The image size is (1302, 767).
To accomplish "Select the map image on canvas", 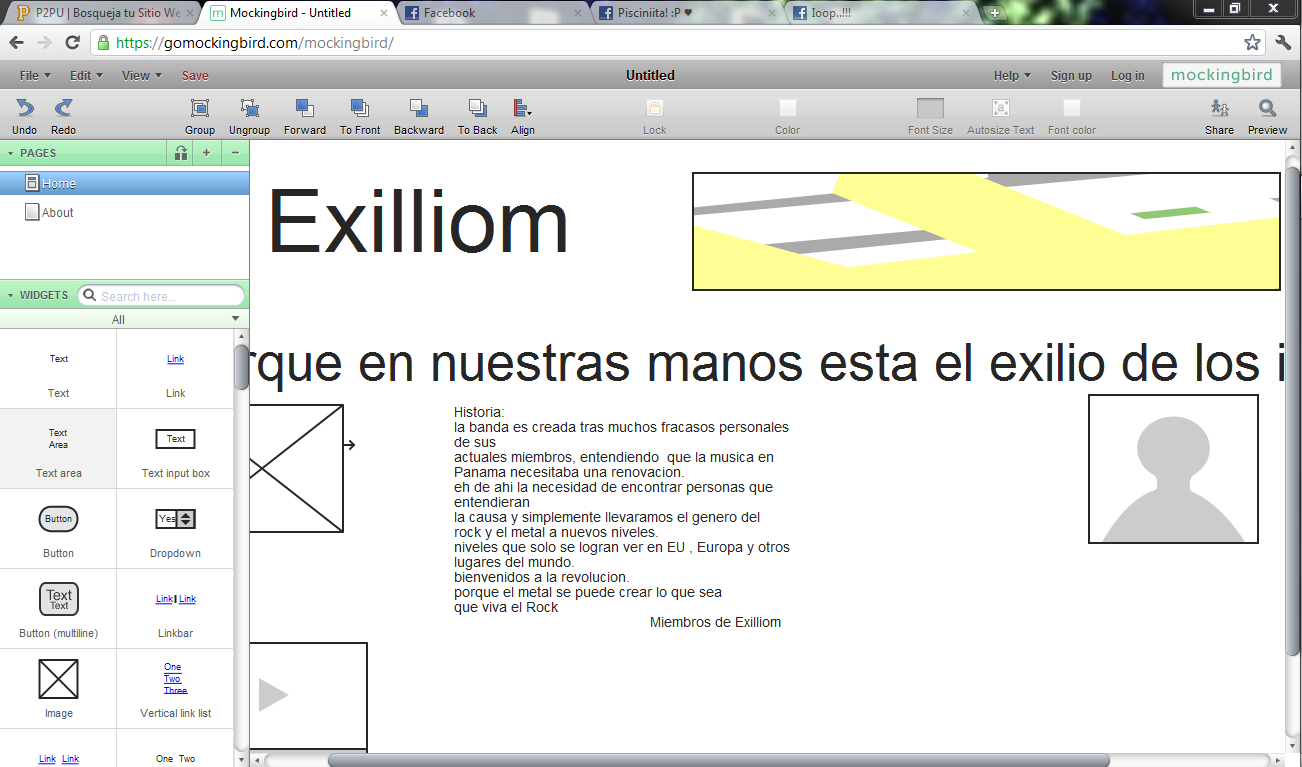I will [x=986, y=231].
